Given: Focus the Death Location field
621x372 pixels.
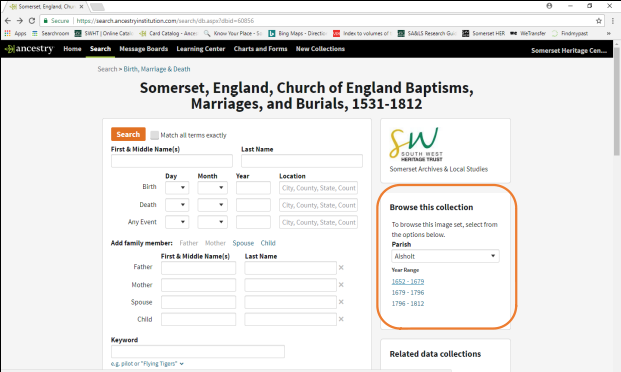Looking at the screenshot, I should point(318,205).
